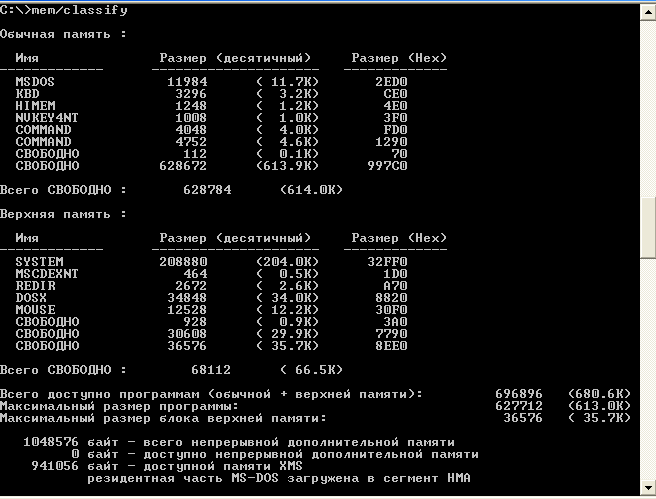Click the value 4752
The image size is (656, 499).
pos(191,142)
